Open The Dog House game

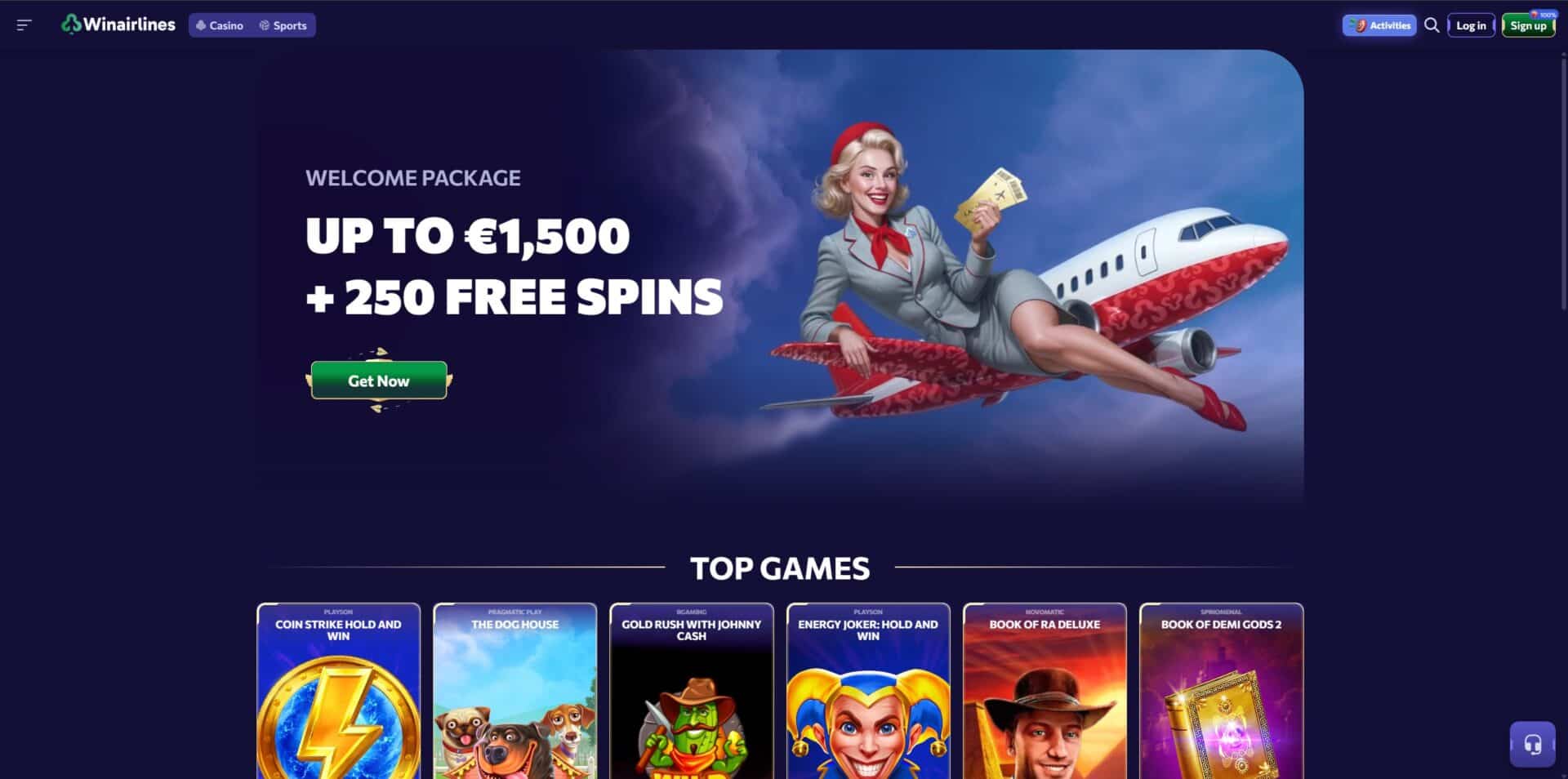pos(515,691)
